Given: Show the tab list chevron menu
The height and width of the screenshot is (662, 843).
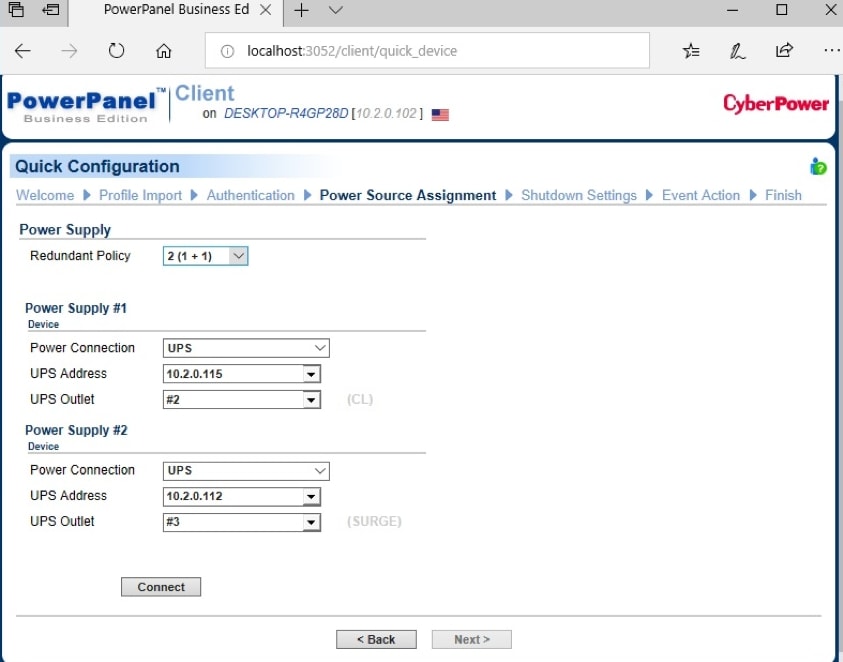Looking at the screenshot, I should coord(336,10).
